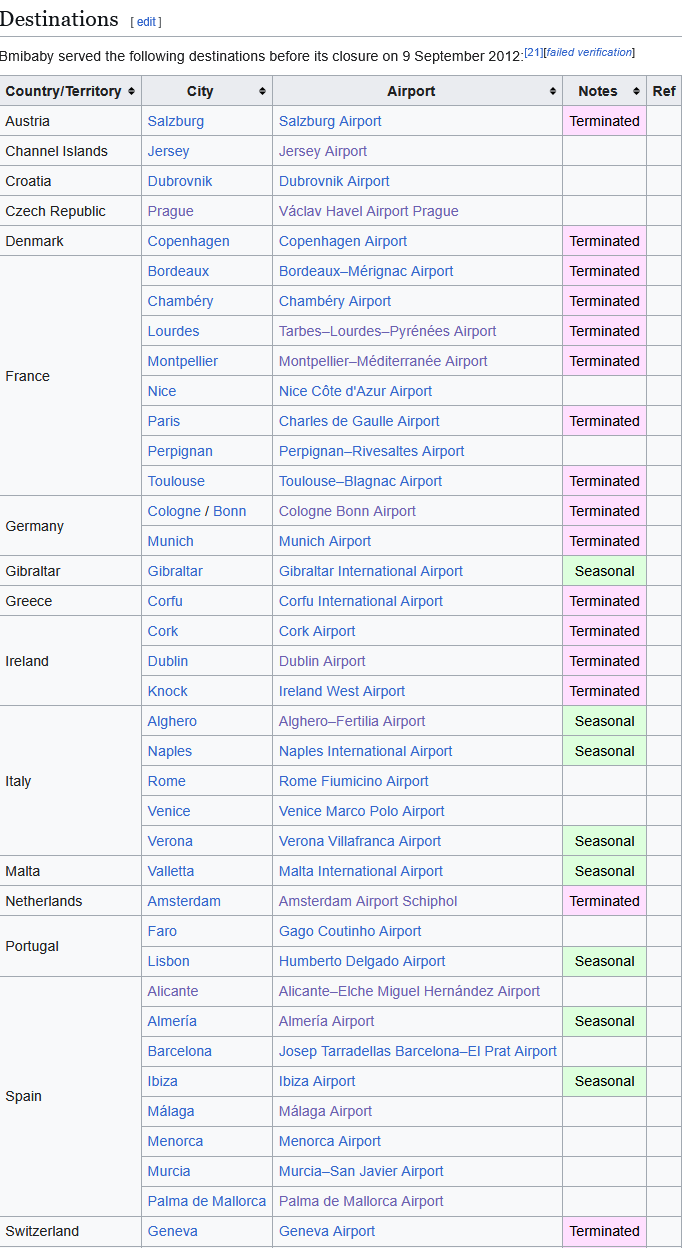Click the Palma de Mallorca city link

[x=206, y=1201]
